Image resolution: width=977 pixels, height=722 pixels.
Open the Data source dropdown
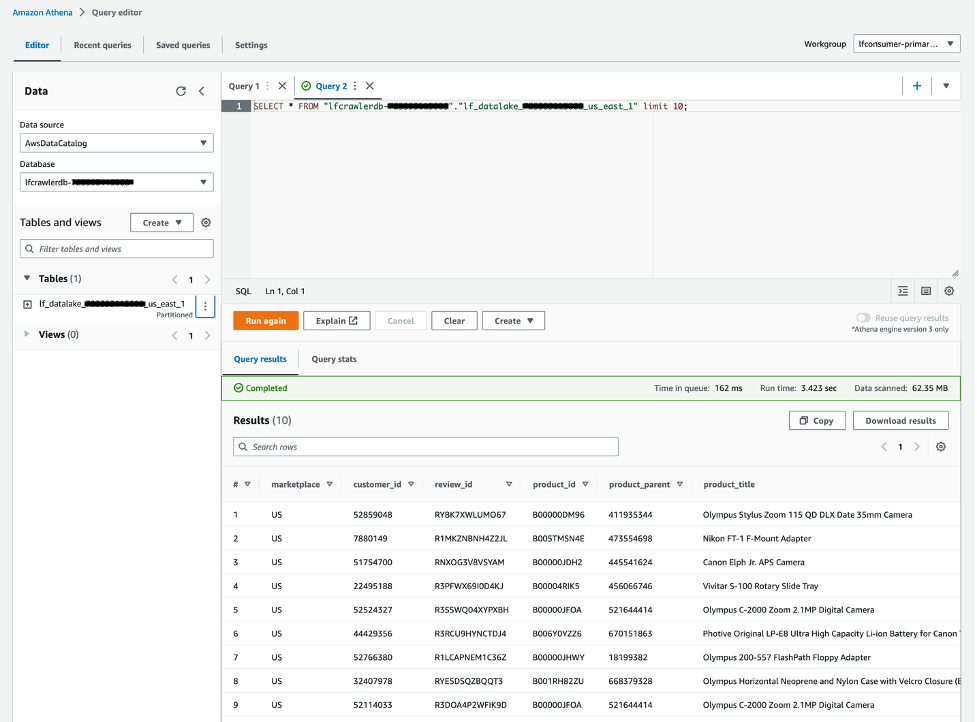tap(116, 143)
